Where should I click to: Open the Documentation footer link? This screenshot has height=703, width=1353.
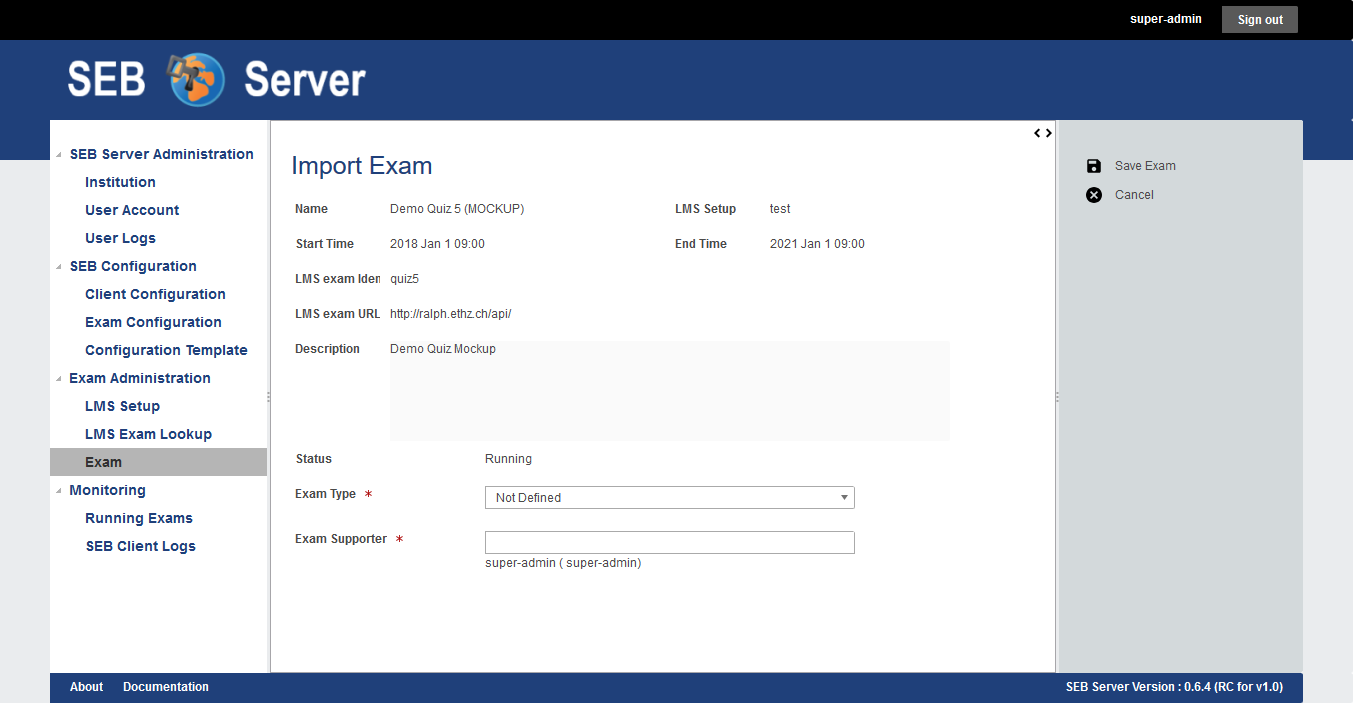(x=166, y=687)
